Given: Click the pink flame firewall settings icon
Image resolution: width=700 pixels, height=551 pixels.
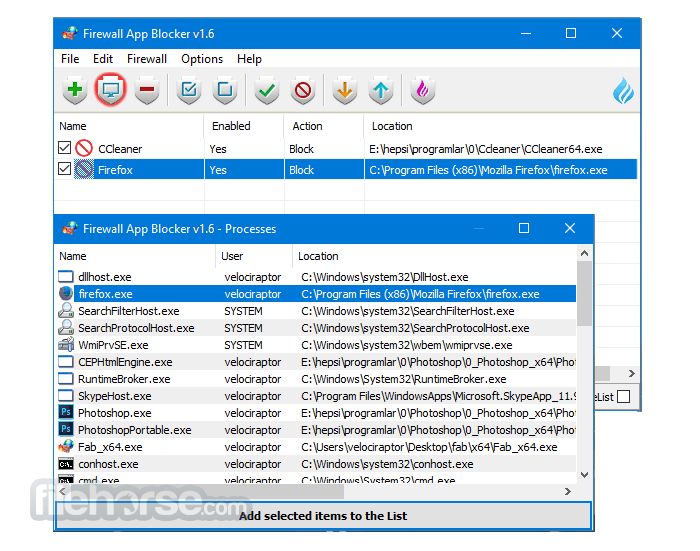Looking at the screenshot, I should [x=422, y=90].
